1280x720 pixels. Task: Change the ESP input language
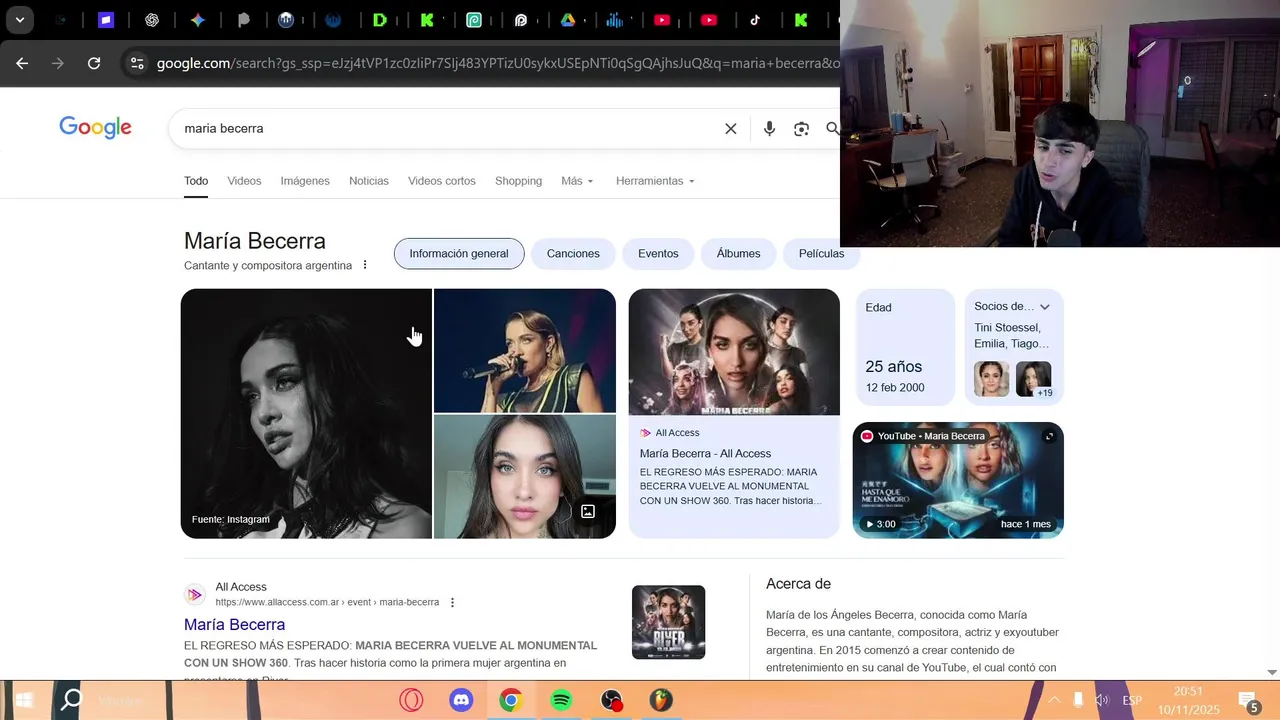pyautogui.click(x=1132, y=700)
